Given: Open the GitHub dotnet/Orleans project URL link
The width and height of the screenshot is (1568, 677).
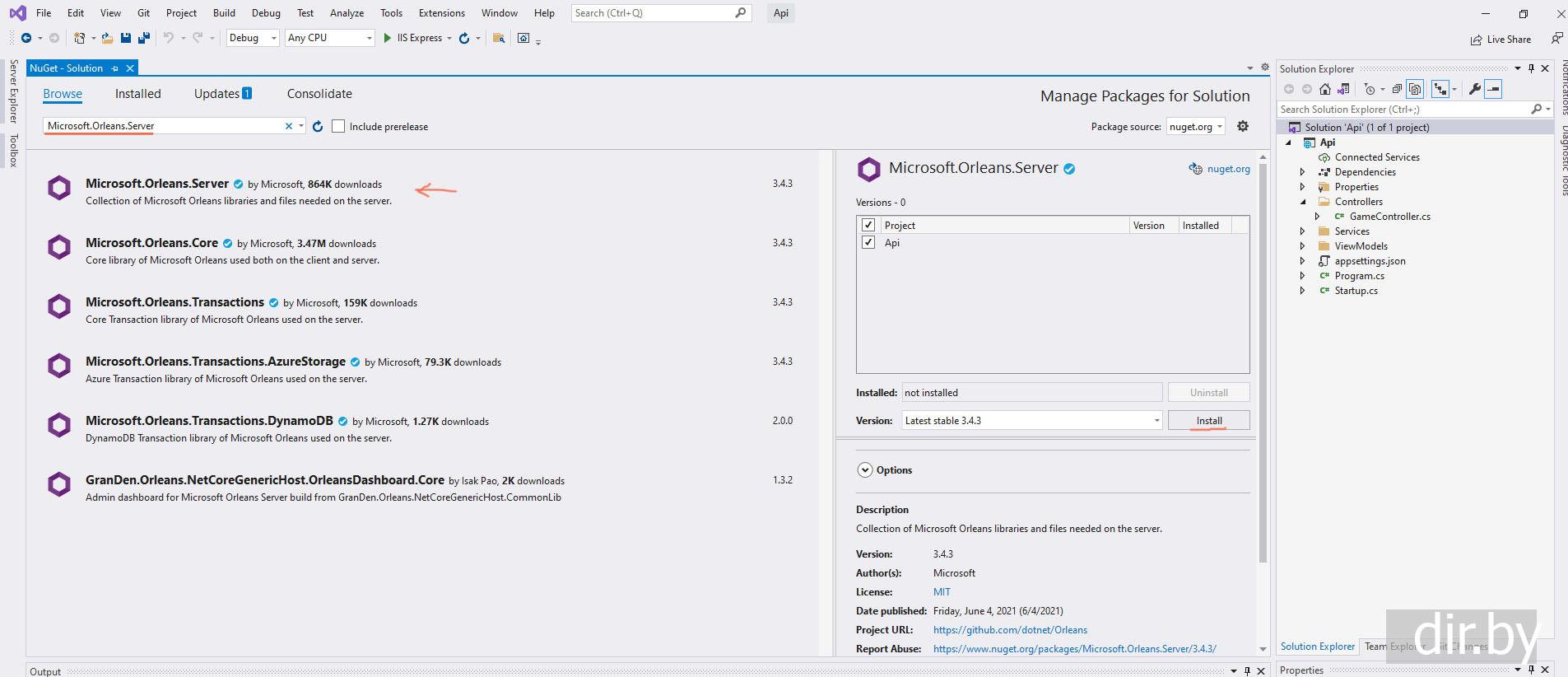Looking at the screenshot, I should tap(1010, 630).
